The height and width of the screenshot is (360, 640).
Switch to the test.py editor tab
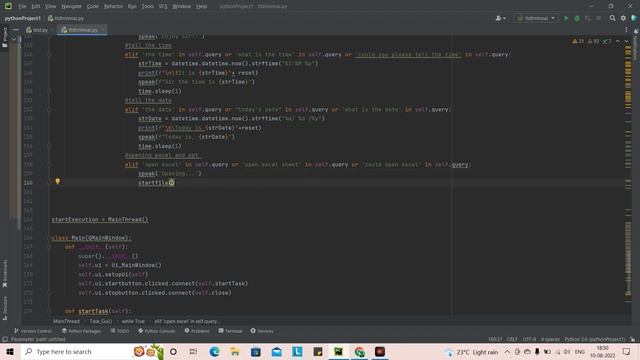click(37, 30)
